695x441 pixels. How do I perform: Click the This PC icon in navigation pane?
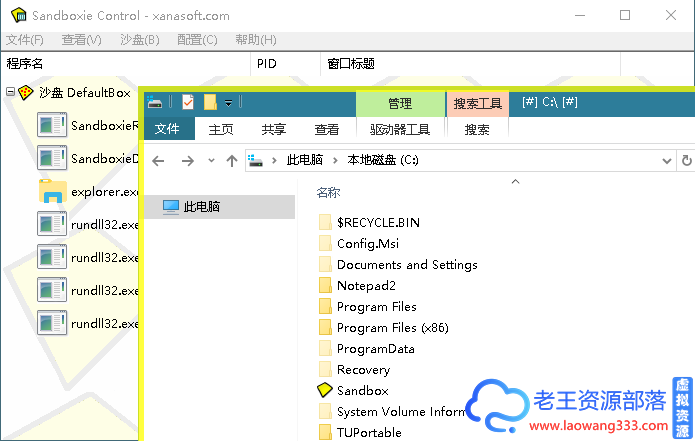click(x=171, y=207)
